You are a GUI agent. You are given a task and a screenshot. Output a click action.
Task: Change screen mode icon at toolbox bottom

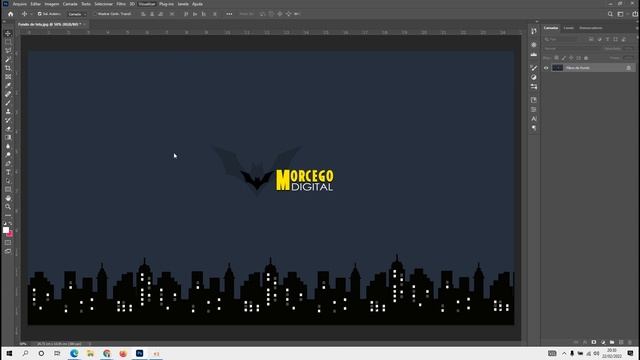(8, 251)
